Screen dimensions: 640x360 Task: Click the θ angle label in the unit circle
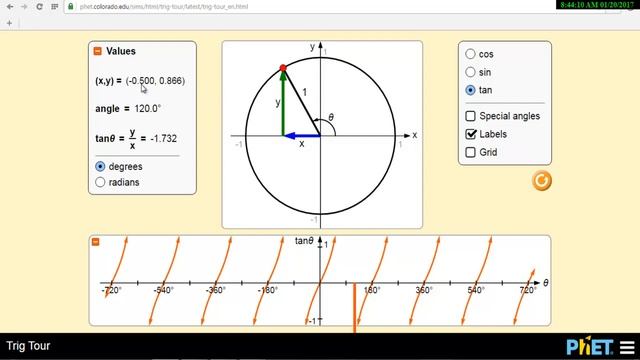click(x=331, y=118)
